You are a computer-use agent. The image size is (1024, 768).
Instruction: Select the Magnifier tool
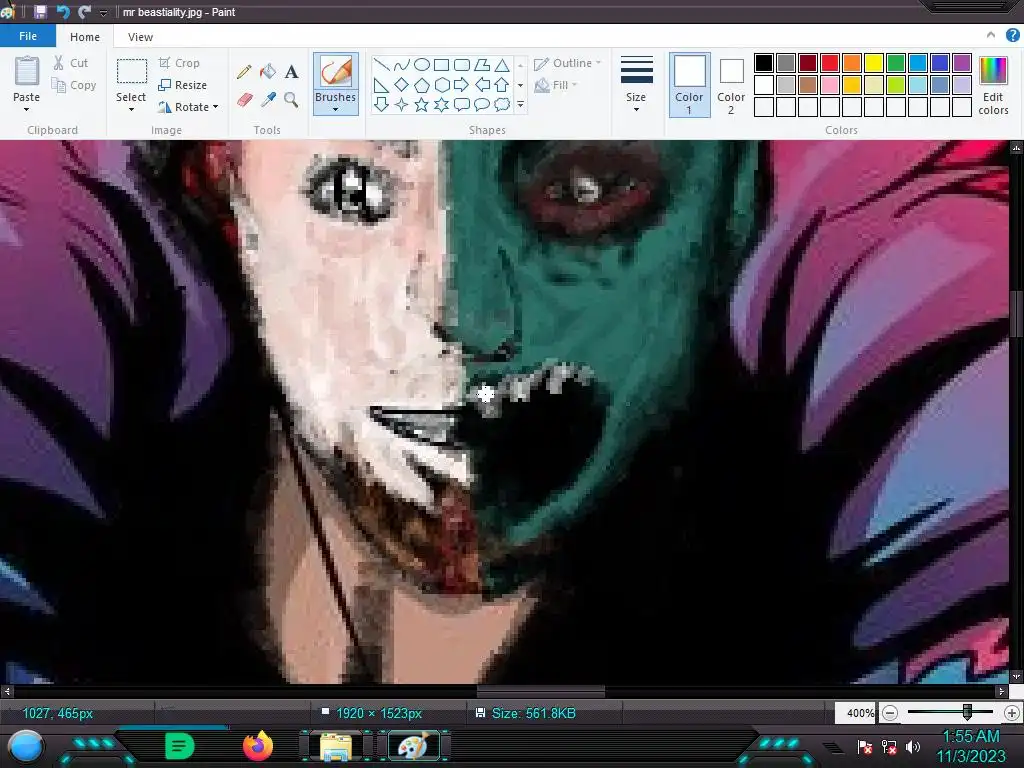pos(291,99)
